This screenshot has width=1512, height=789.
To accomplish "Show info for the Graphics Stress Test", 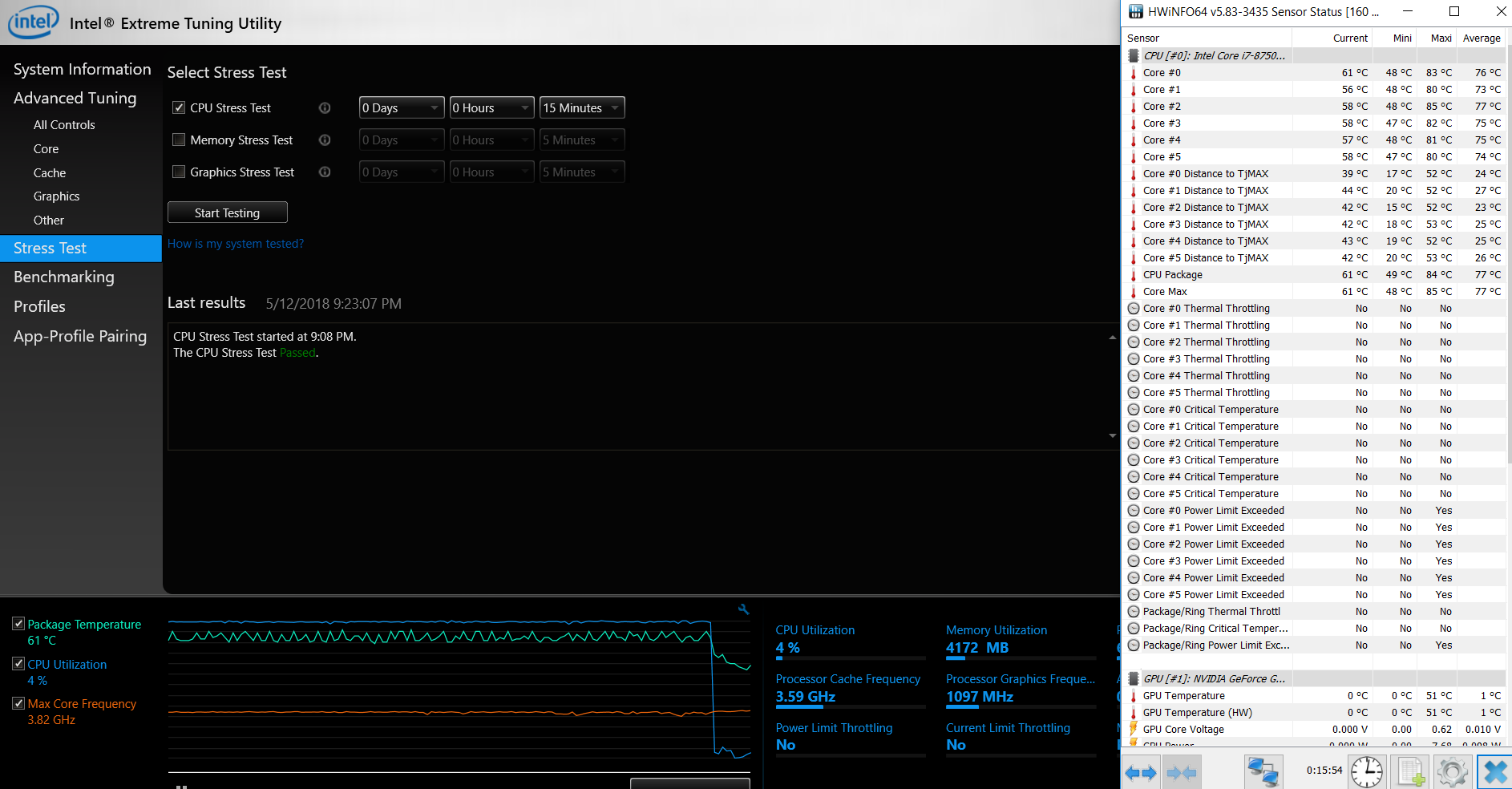I will (x=325, y=172).
